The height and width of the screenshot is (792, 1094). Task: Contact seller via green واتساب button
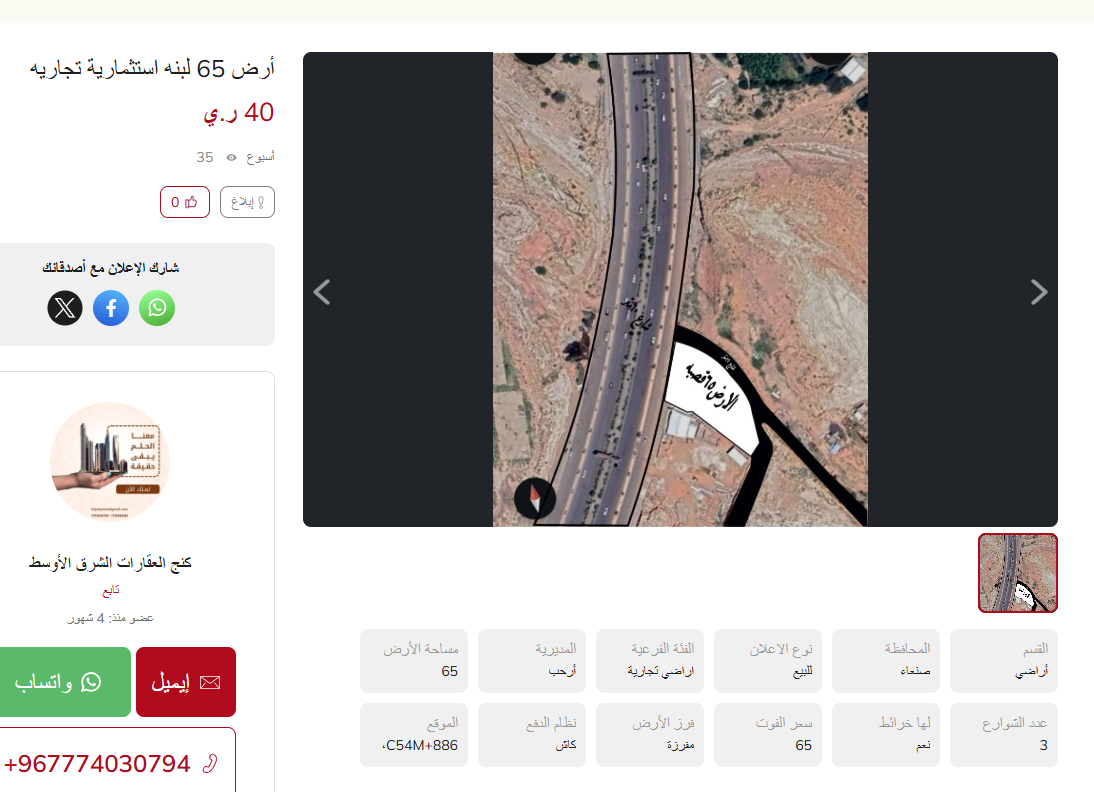64,682
